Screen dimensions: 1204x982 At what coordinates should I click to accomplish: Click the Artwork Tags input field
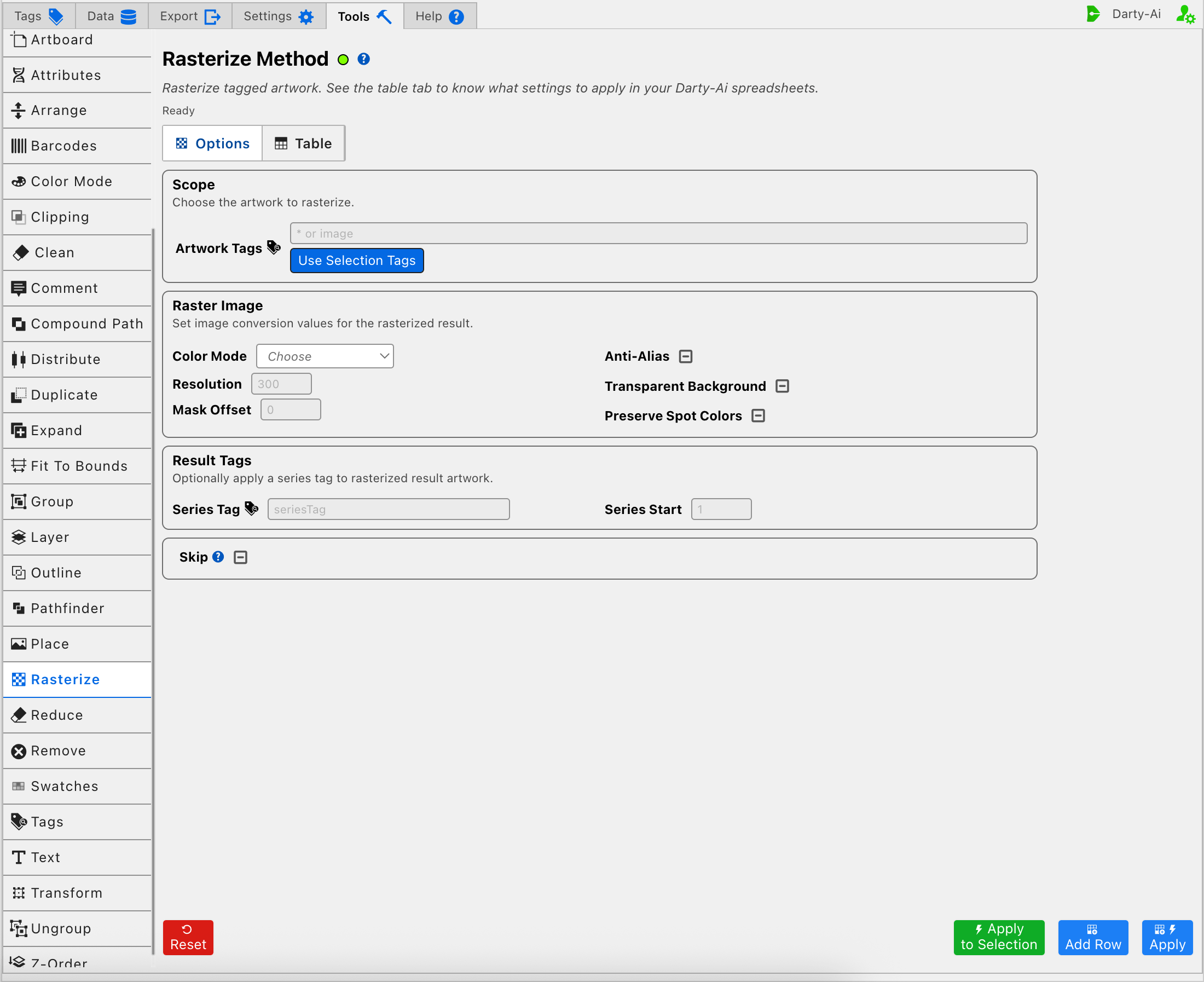click(x=658, y=234)
